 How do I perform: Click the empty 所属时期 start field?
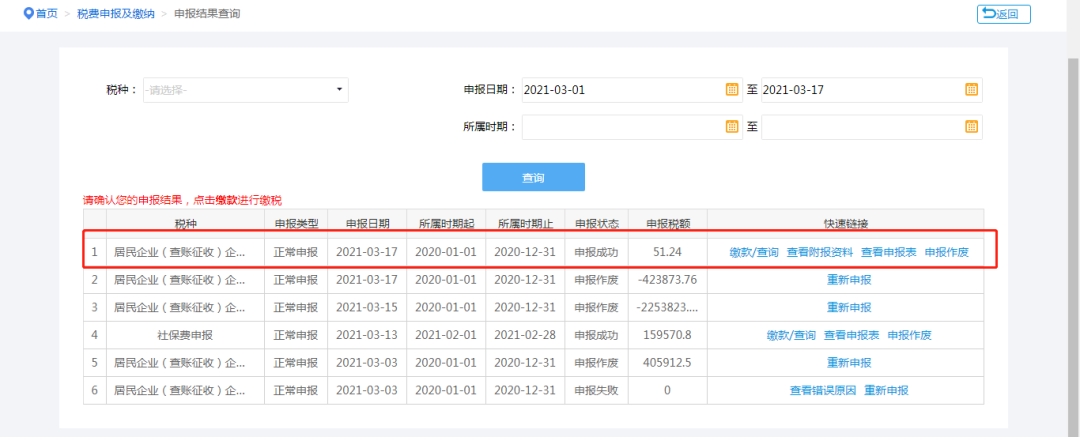click(x=632, y=127)
